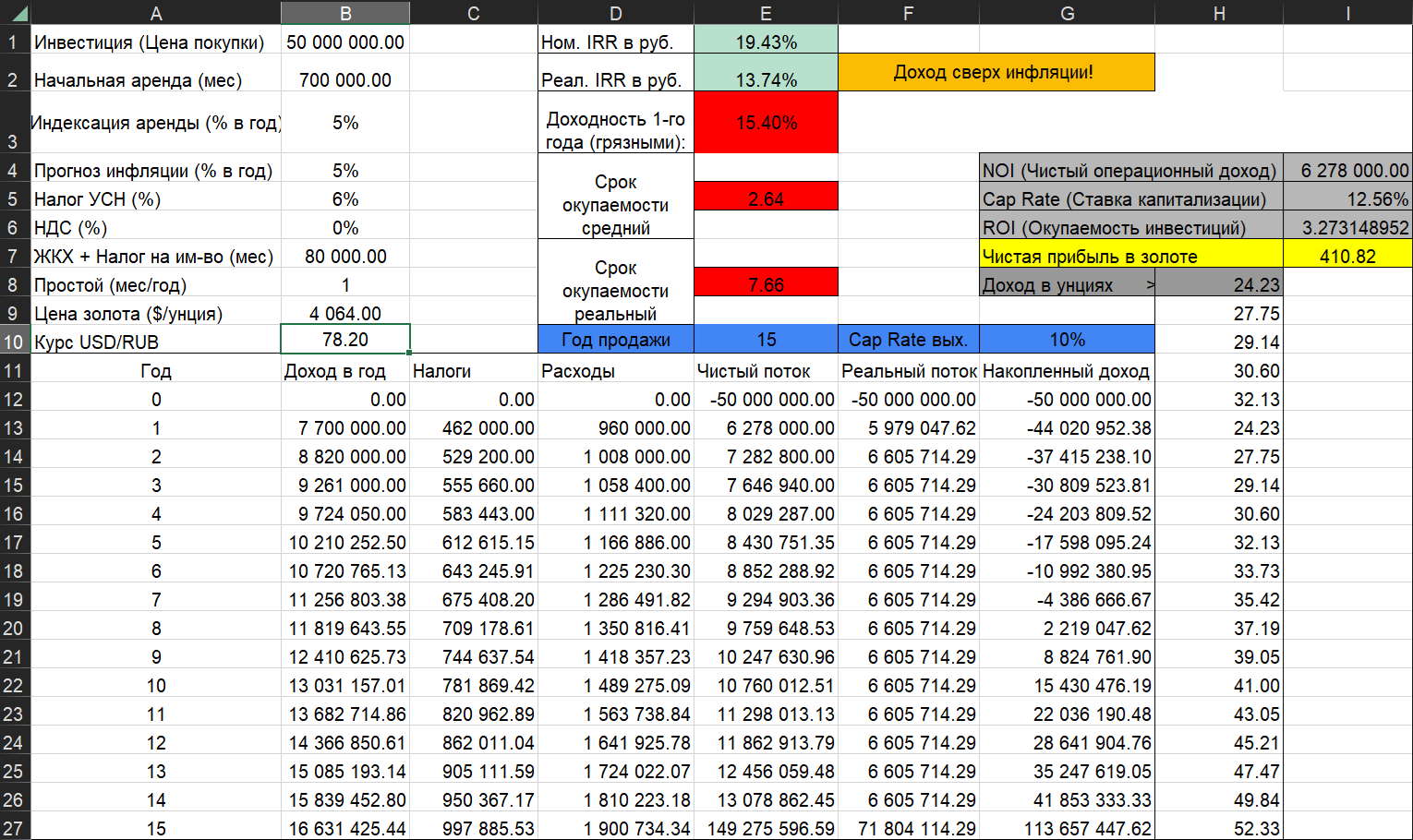Click gold price cell 4 064.00
1413x840 pixels.
tap(345, 313)
